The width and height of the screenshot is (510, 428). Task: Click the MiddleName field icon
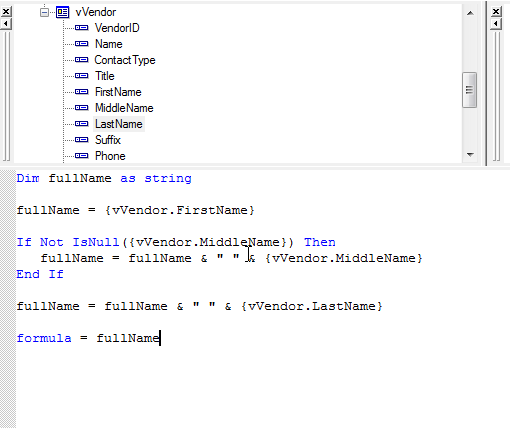click(82, 108)
